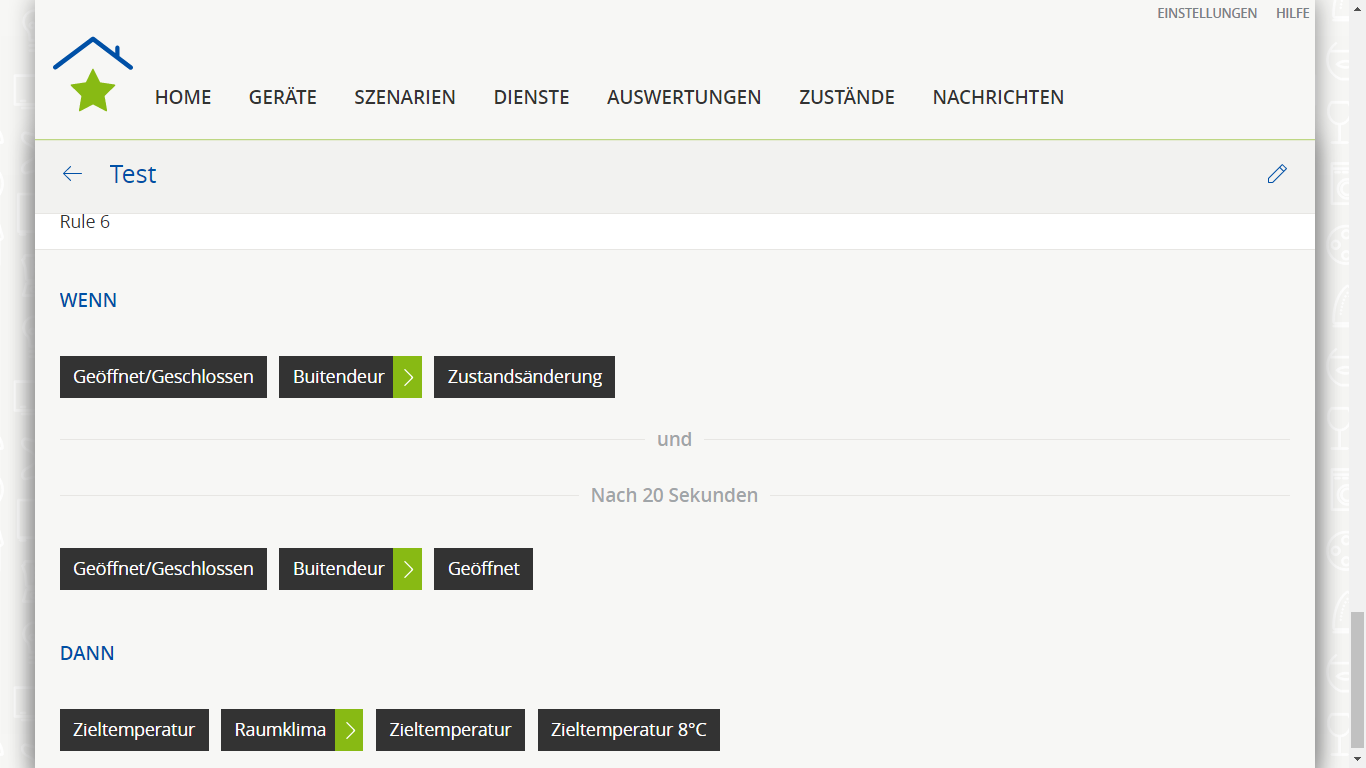
Task: Open the NACHRICHTEN page
Action: [998, 97]
